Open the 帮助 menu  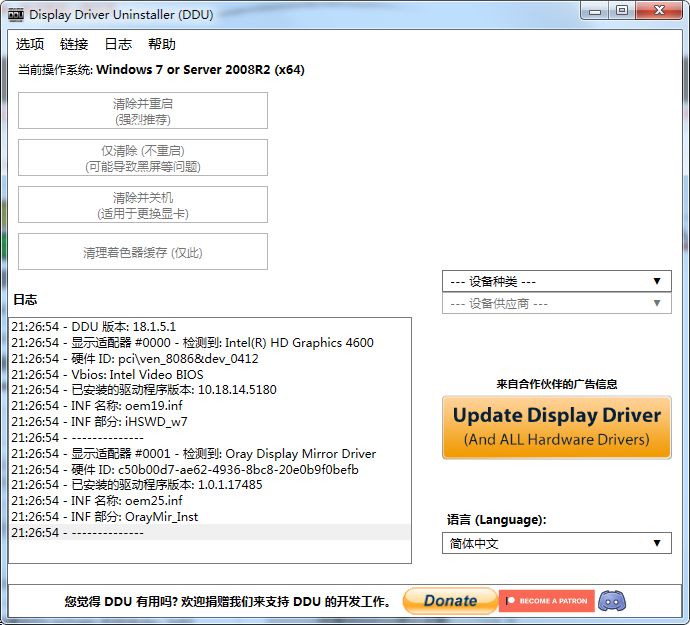pos(161,44)
